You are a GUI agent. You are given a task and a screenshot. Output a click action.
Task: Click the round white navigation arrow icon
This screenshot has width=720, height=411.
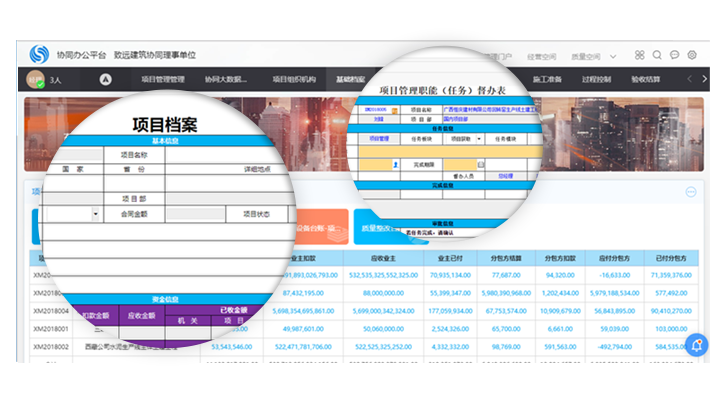click(106, 79)
